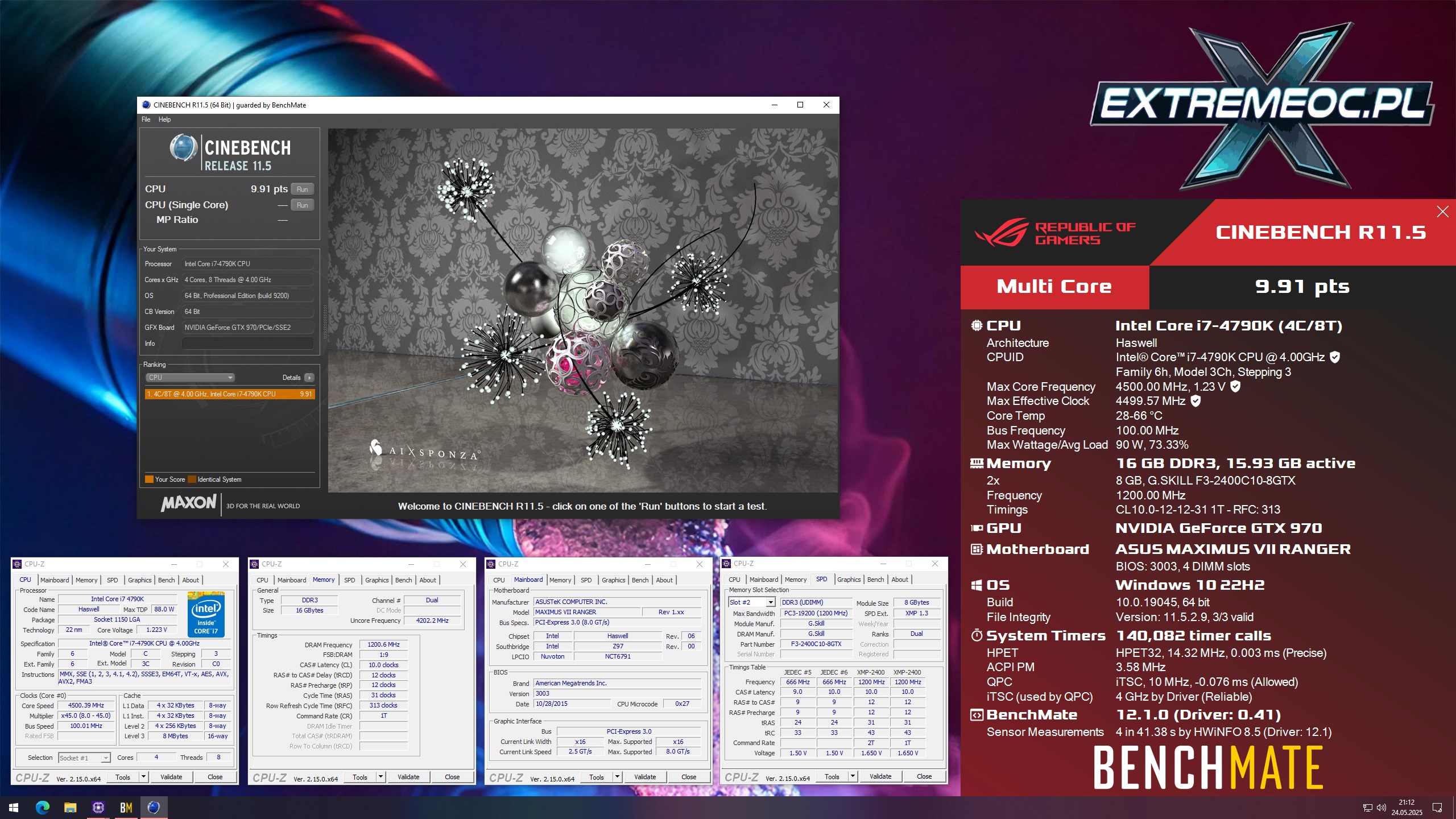1456x819 pixels.
Task: Click the Uncore Frequency 4202.2 MHz value
Action: click(x=432, y=621)
